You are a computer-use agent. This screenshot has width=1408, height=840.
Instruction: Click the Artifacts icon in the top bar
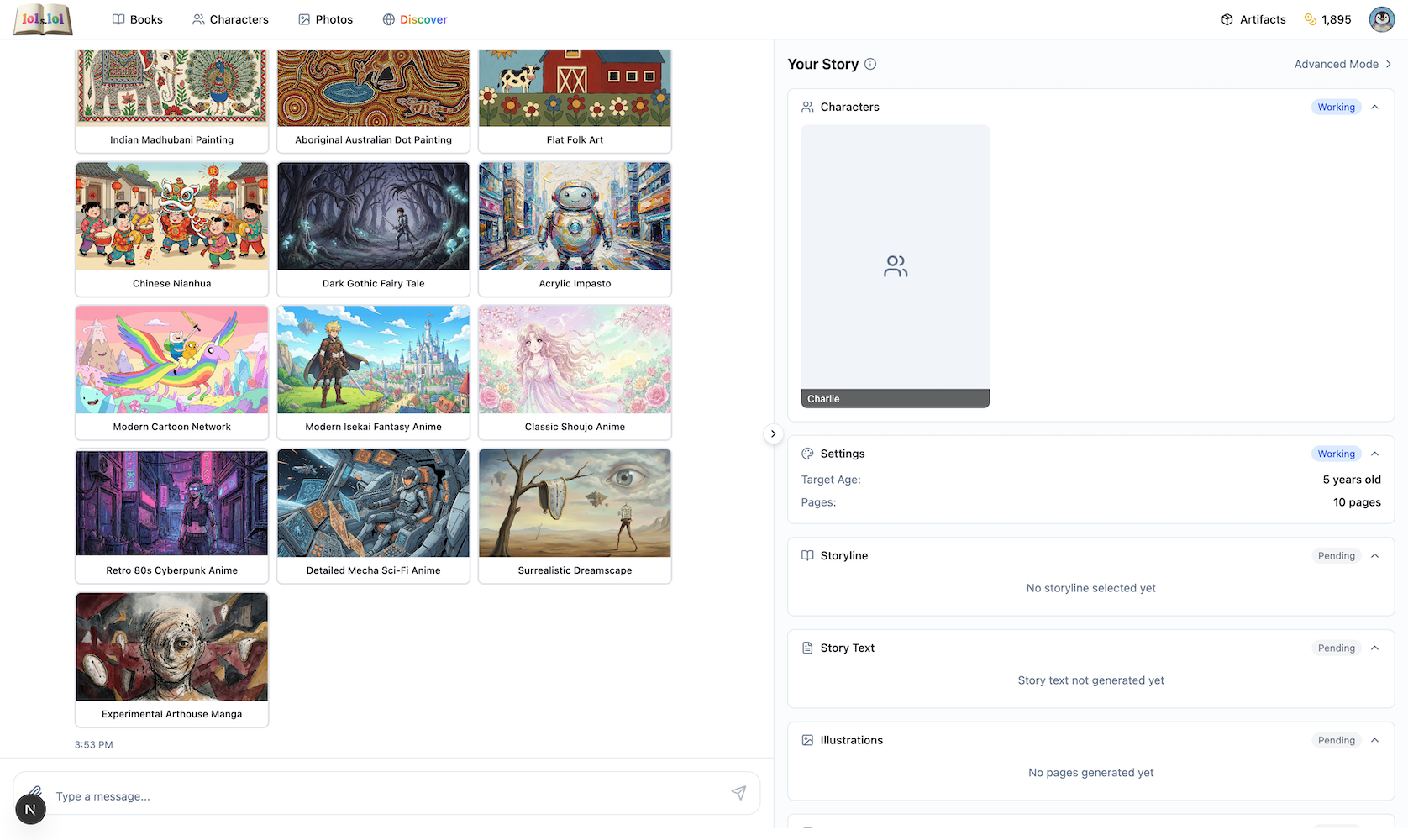[x=1227, y=18]
